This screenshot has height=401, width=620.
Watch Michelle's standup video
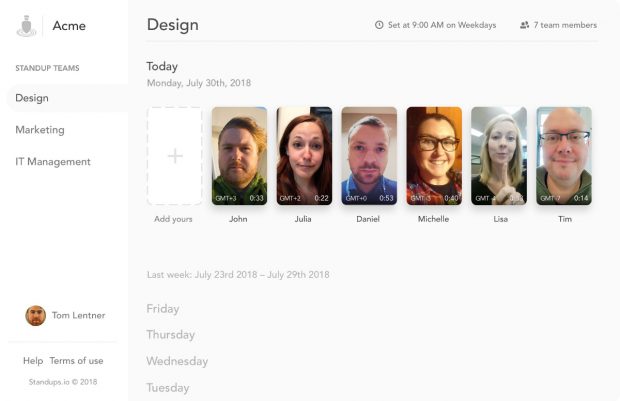[434, 156]
